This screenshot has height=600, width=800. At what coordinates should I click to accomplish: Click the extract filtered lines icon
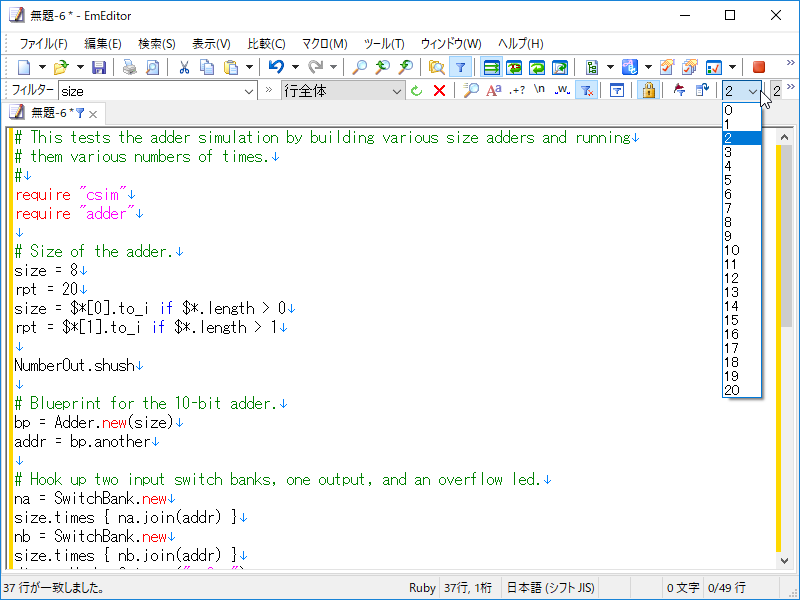pyautogui.click(x=703, y=91)
